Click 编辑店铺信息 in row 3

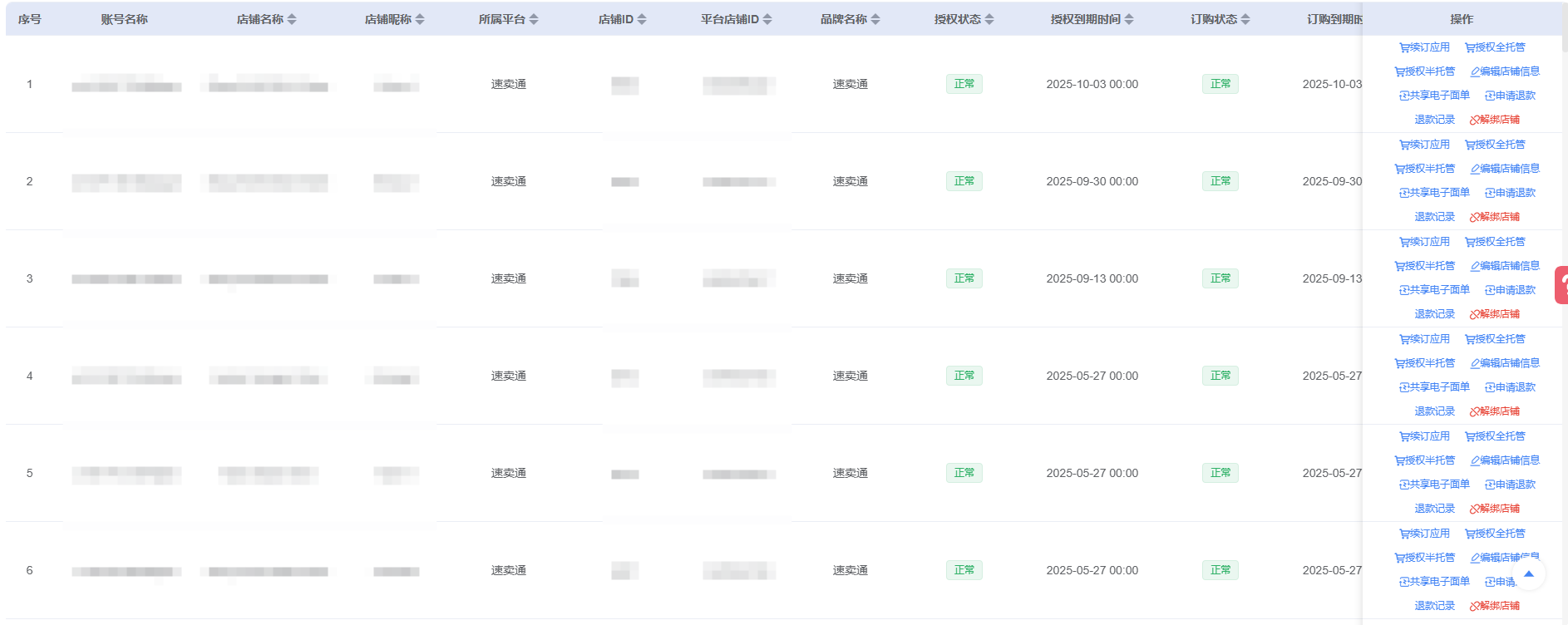pyautogui.click(x=1505, y=266)
